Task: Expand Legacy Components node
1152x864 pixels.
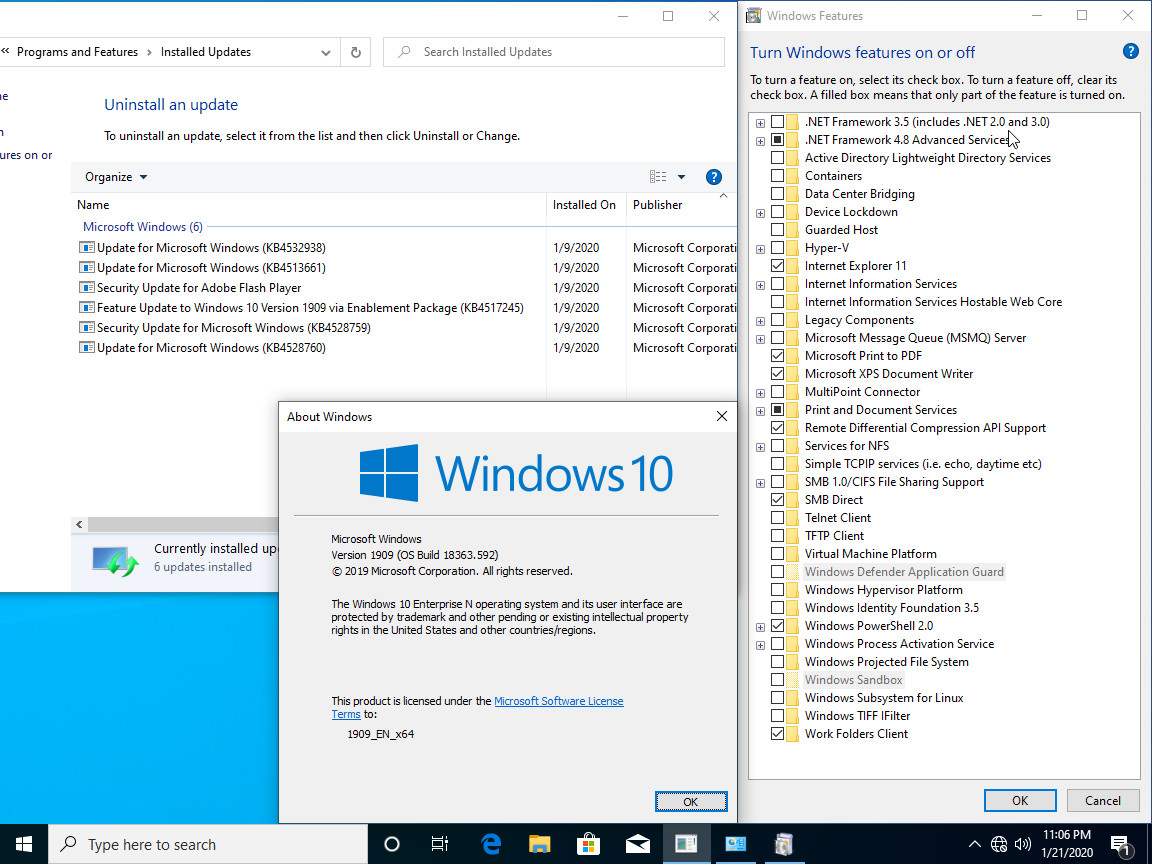Action: pos(760,320)
